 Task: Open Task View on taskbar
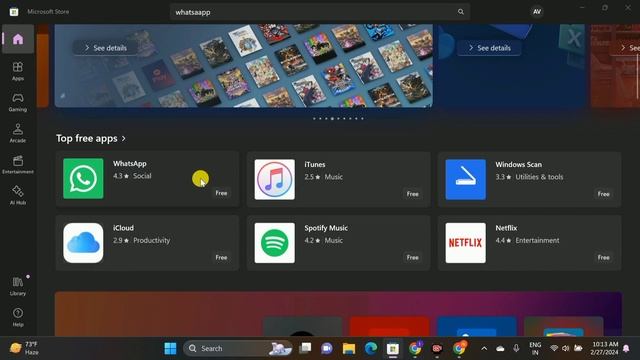305,348
